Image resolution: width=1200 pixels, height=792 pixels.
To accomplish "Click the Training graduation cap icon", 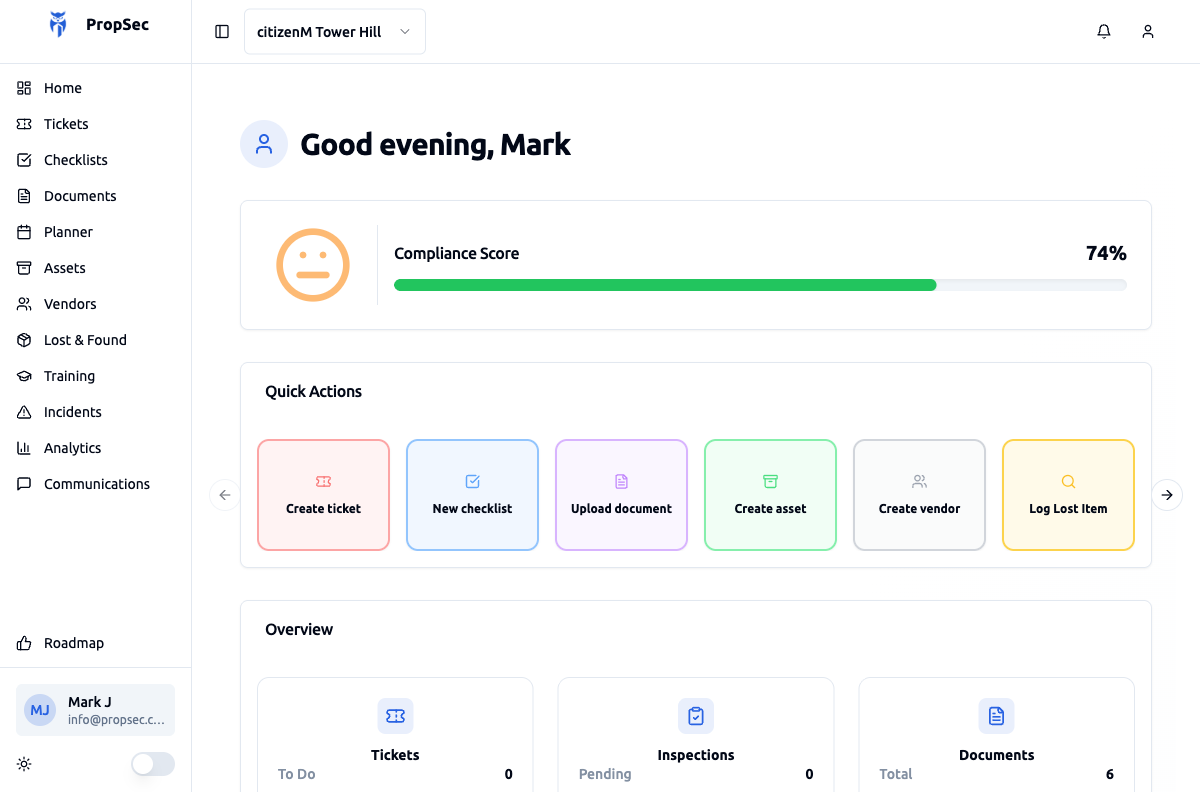I will [x=24, y=376].
